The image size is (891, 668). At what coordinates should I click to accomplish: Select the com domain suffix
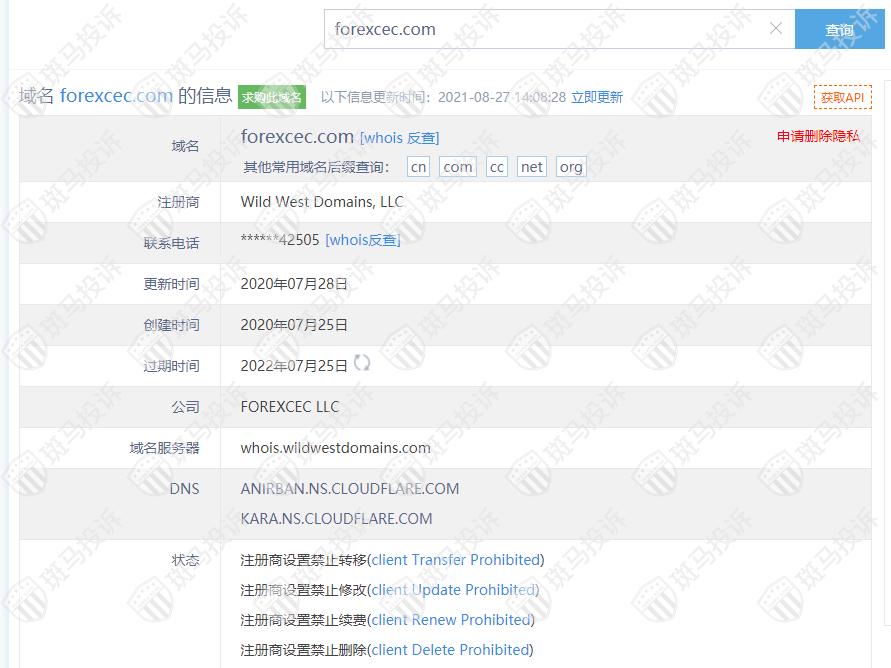coord(458,167)
